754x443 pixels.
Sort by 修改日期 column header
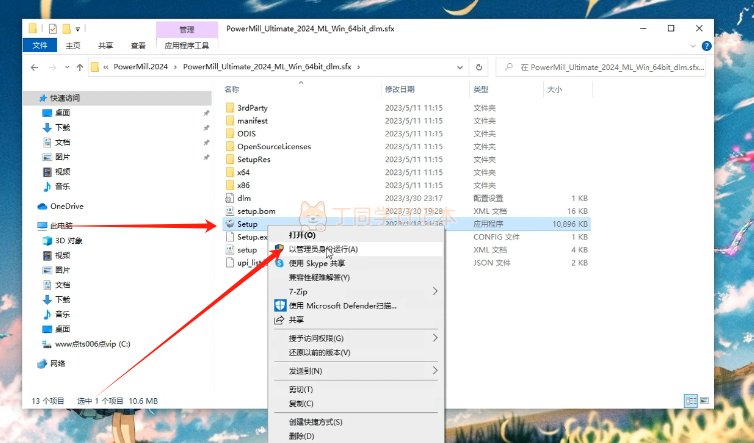tap(400, 89)
